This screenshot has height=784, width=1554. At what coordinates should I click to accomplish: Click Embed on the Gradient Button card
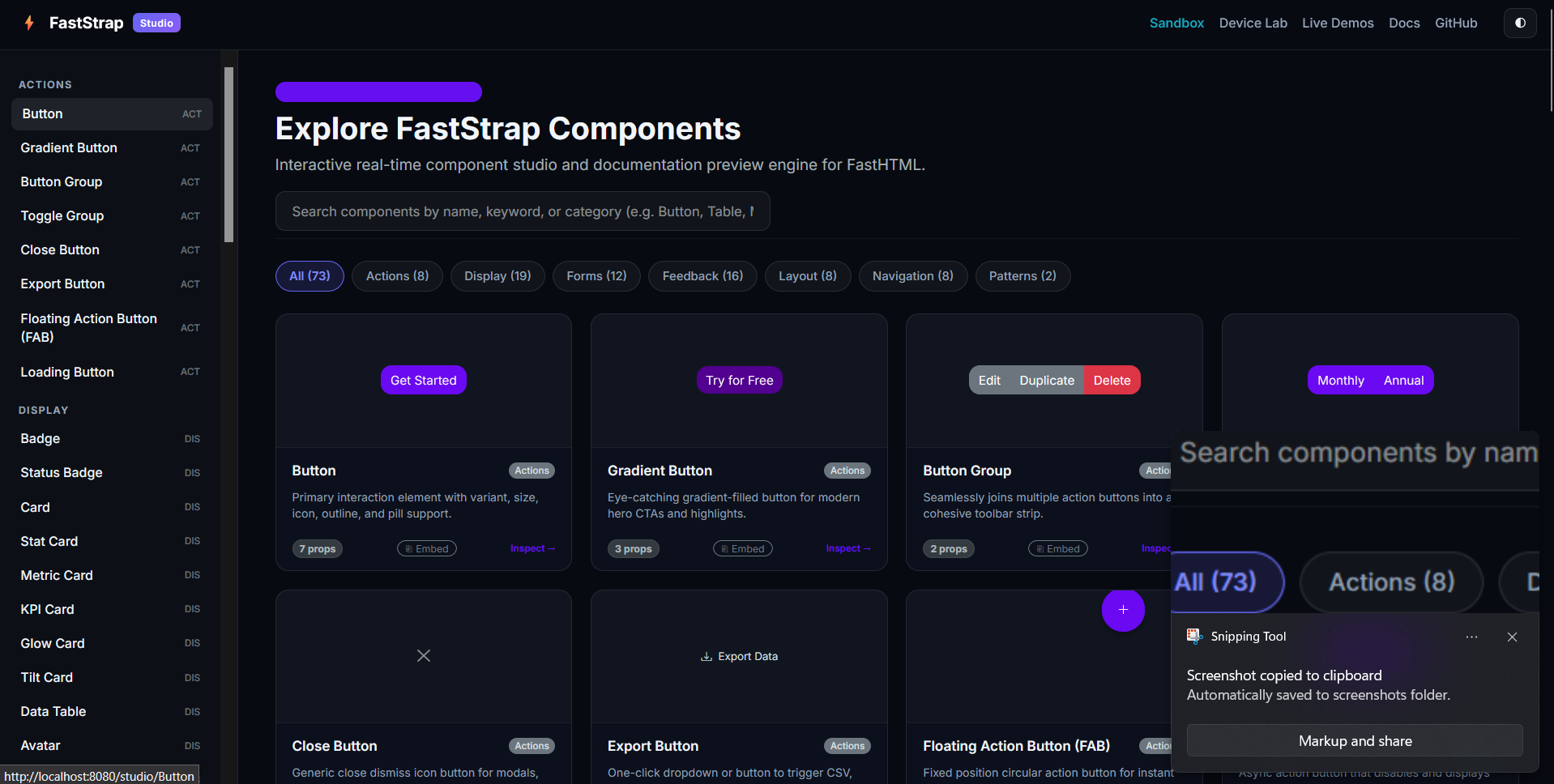tap(743, 549)
